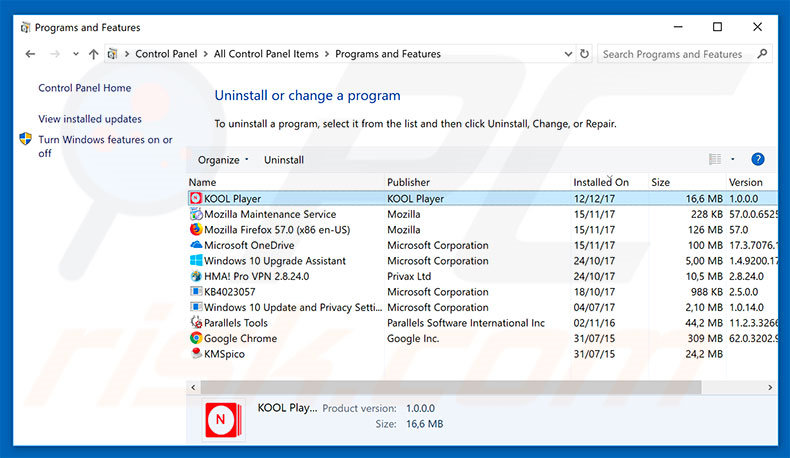The height and width of the screenshot is (458, 790).
Task: Open View installed updates link
Action: [90, 119]
